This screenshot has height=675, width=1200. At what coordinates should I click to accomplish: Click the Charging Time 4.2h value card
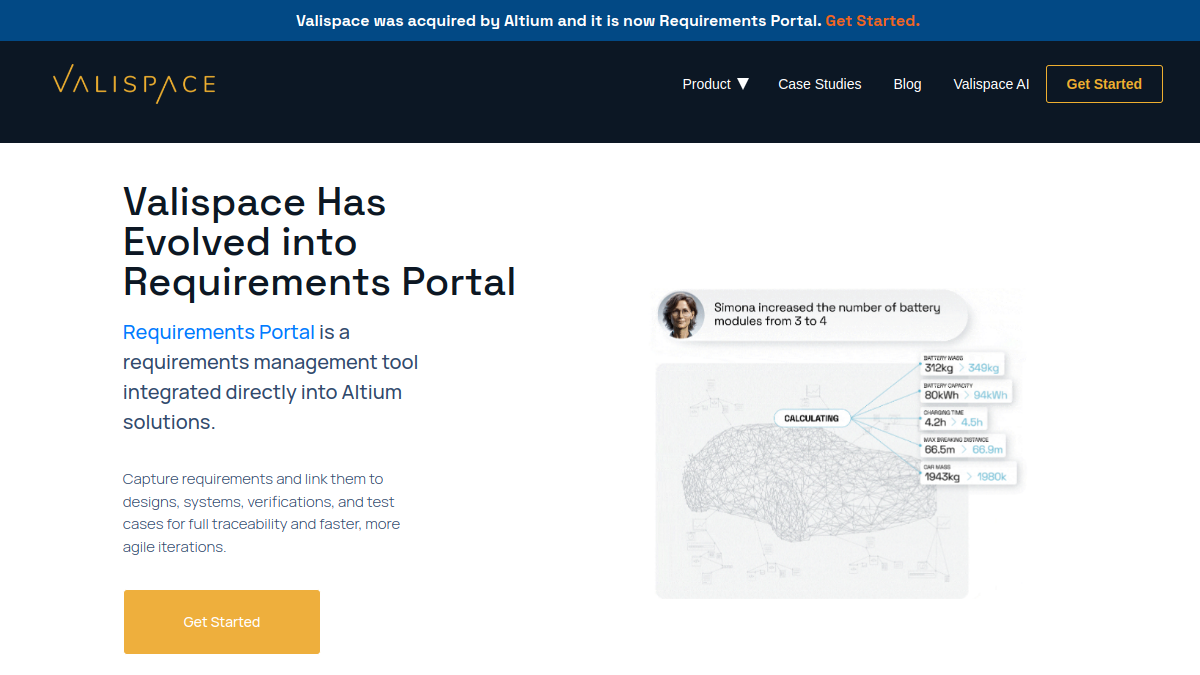point(954,419)
